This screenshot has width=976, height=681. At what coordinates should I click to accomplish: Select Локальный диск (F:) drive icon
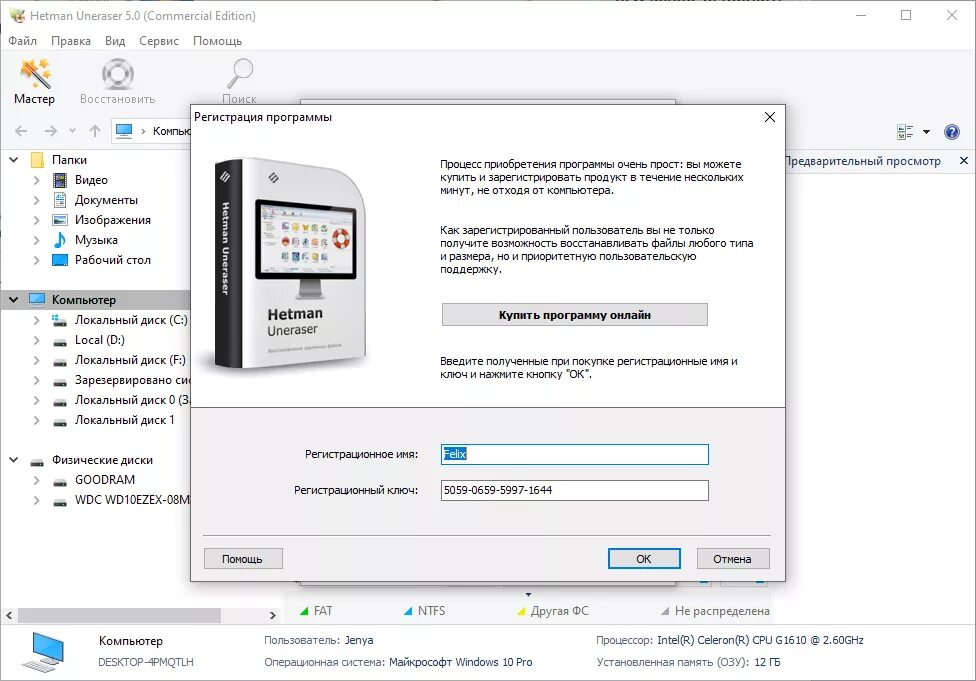60,361
